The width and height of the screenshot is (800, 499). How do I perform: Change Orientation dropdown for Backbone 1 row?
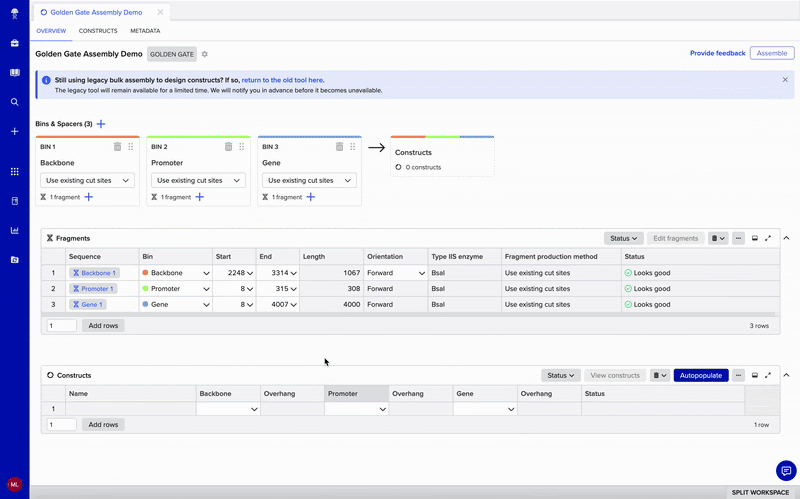395,273
